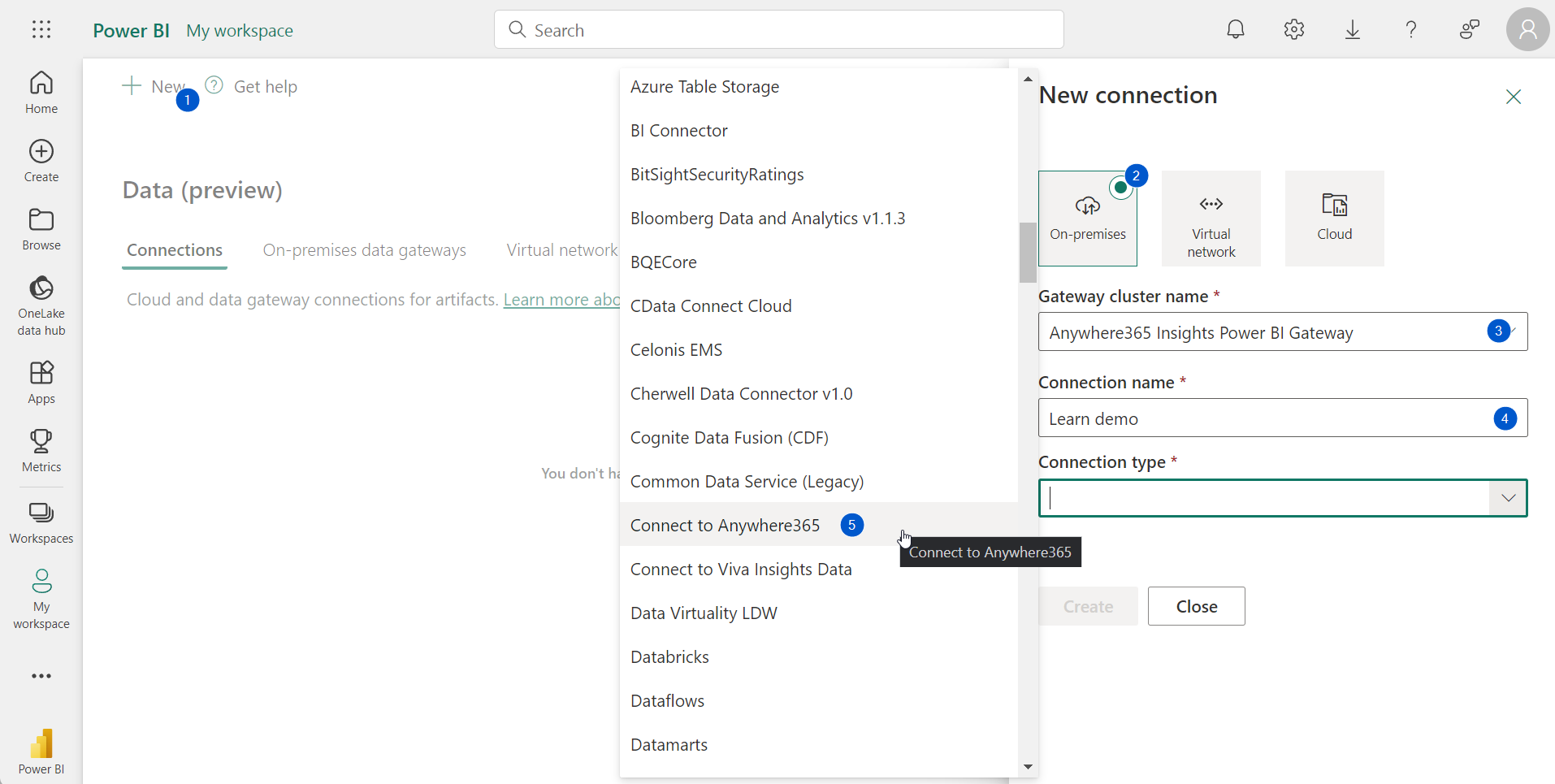
Task: Open the feedback icon in header
Action: point(1470,30)
